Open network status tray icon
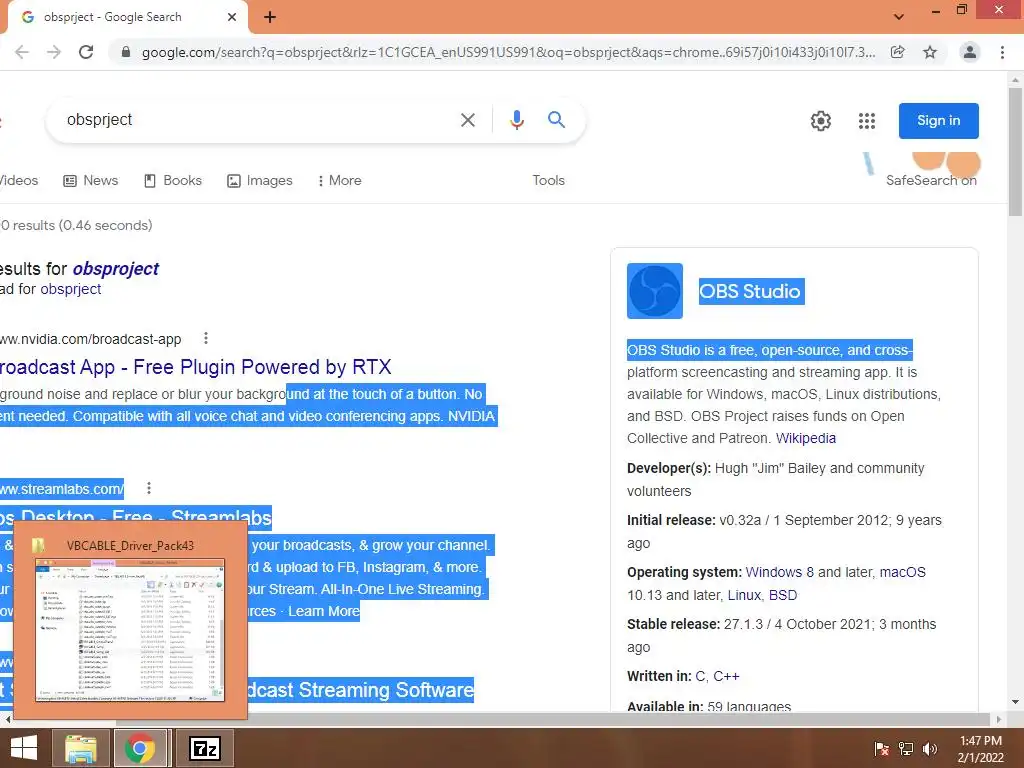Viewport: 1024px width, 768px height. (x=906, y=748)
